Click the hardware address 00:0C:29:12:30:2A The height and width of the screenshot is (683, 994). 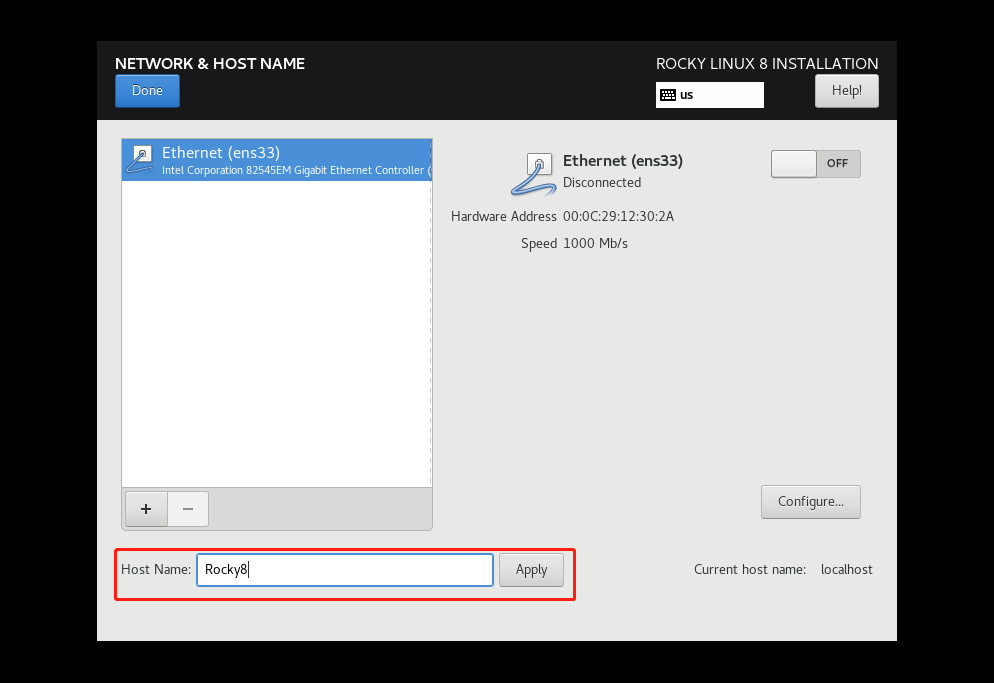pyautogui.click(x=618, y=216)
